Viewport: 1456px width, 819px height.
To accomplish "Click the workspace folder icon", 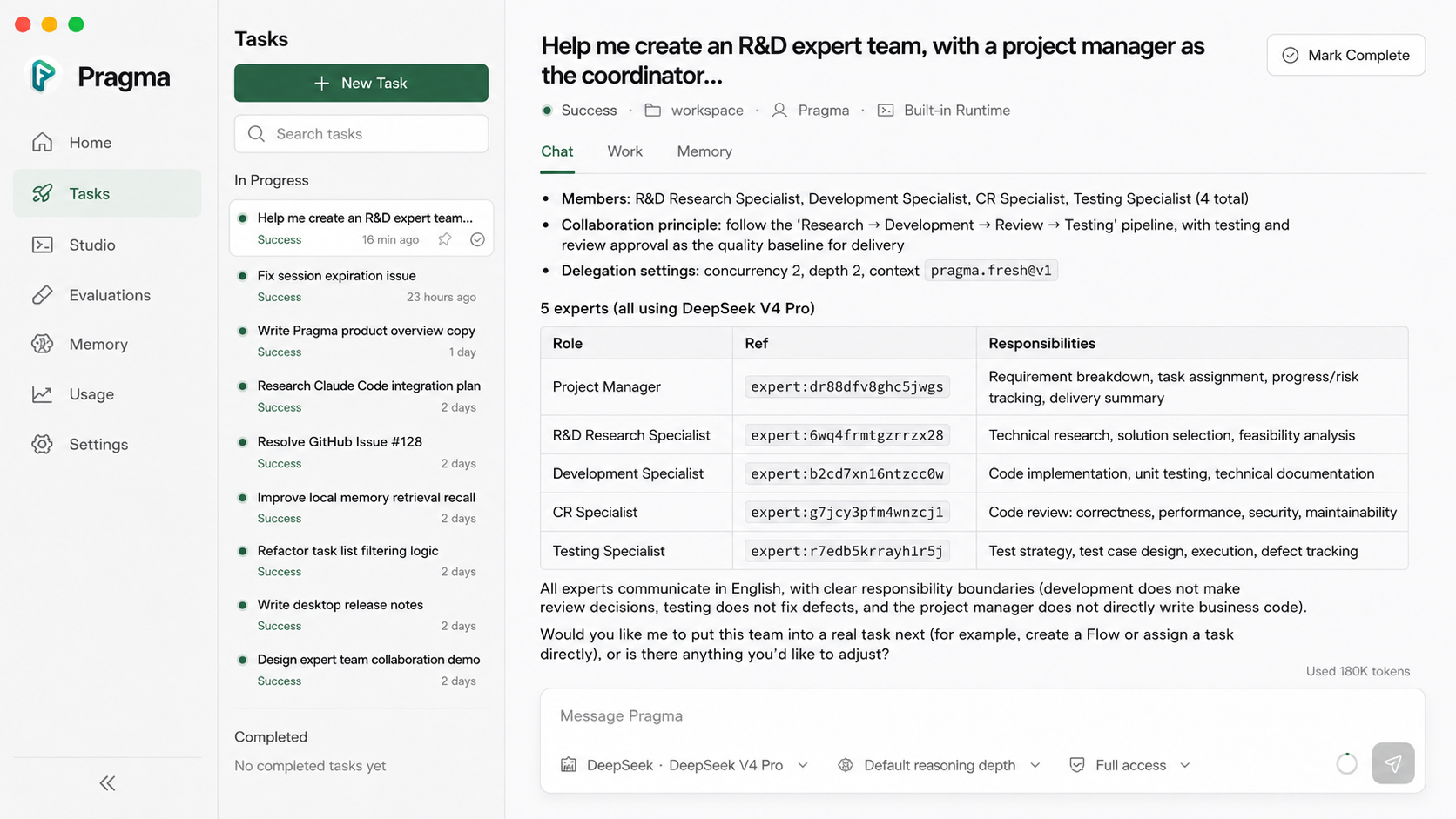I will (x=653, y=110).
